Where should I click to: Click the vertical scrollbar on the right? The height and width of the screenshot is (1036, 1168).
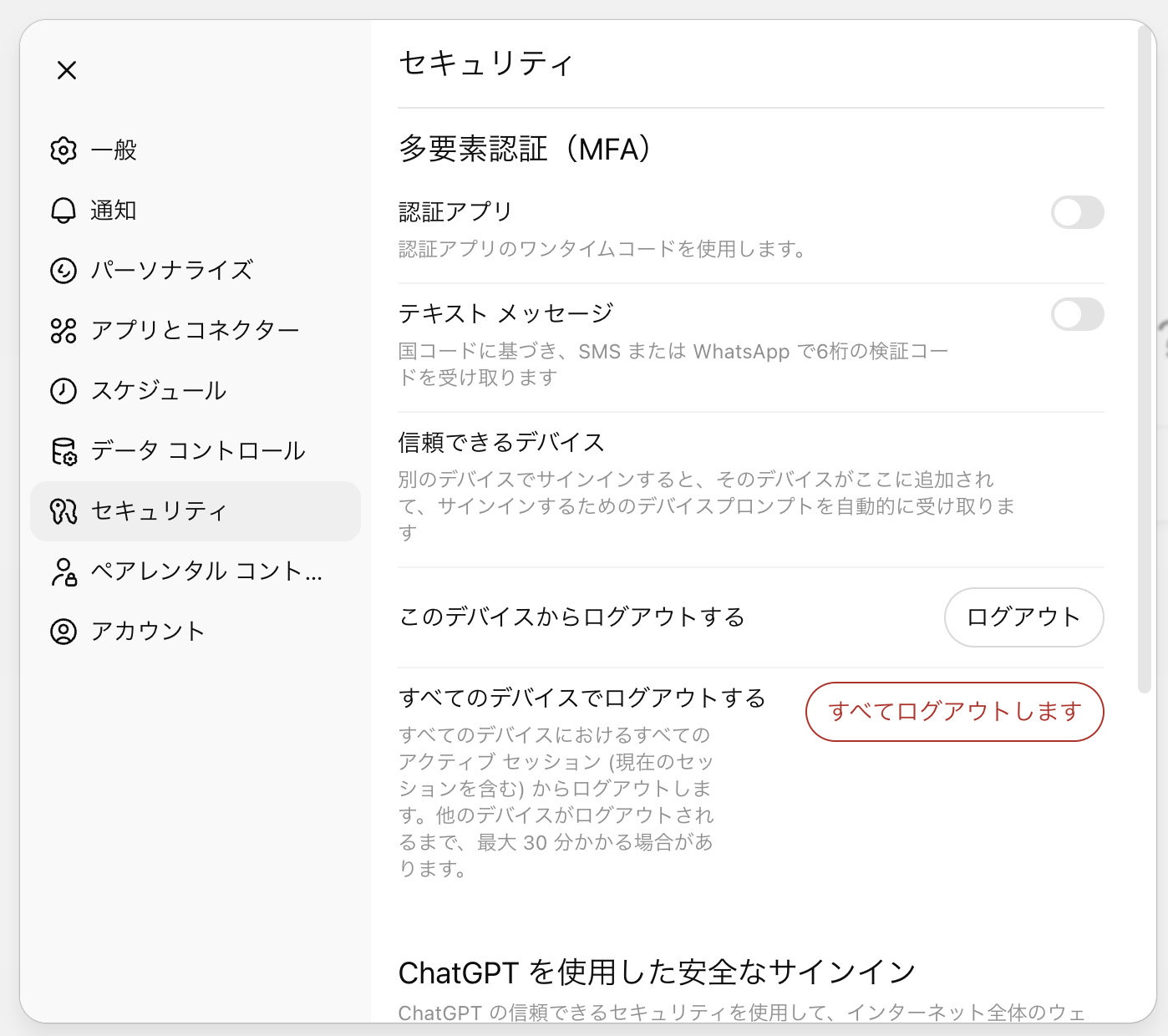1145,359
